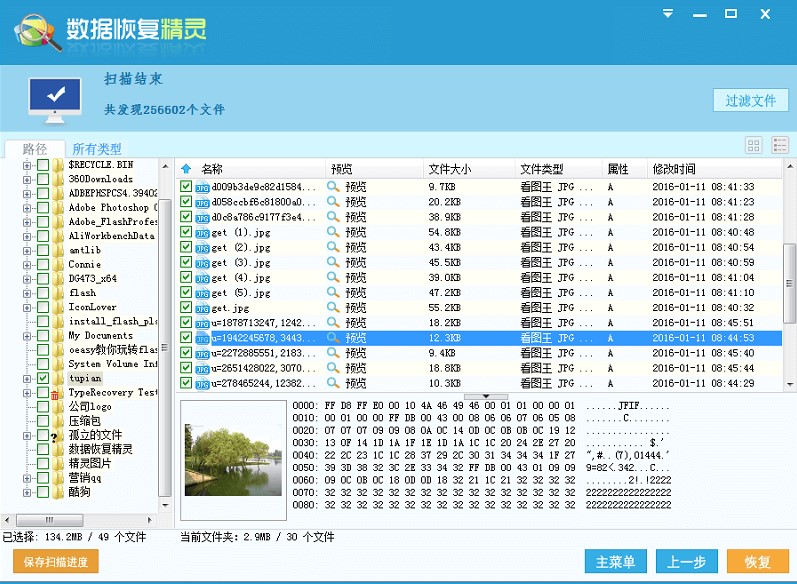
Task: Expand the My Documents folder node
Action: click(x=28, y=336)
